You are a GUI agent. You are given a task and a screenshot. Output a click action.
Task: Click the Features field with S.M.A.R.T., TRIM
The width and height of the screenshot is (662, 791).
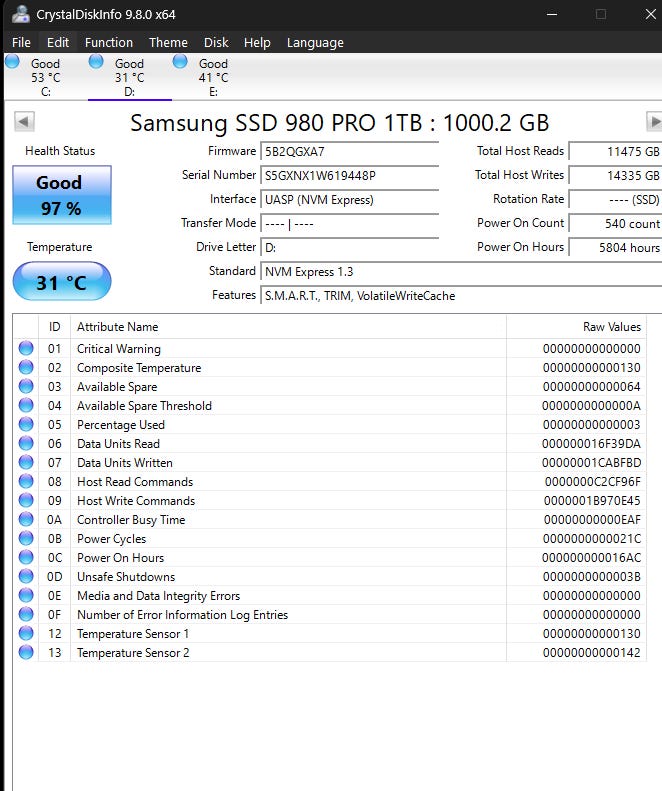point(461,296)
